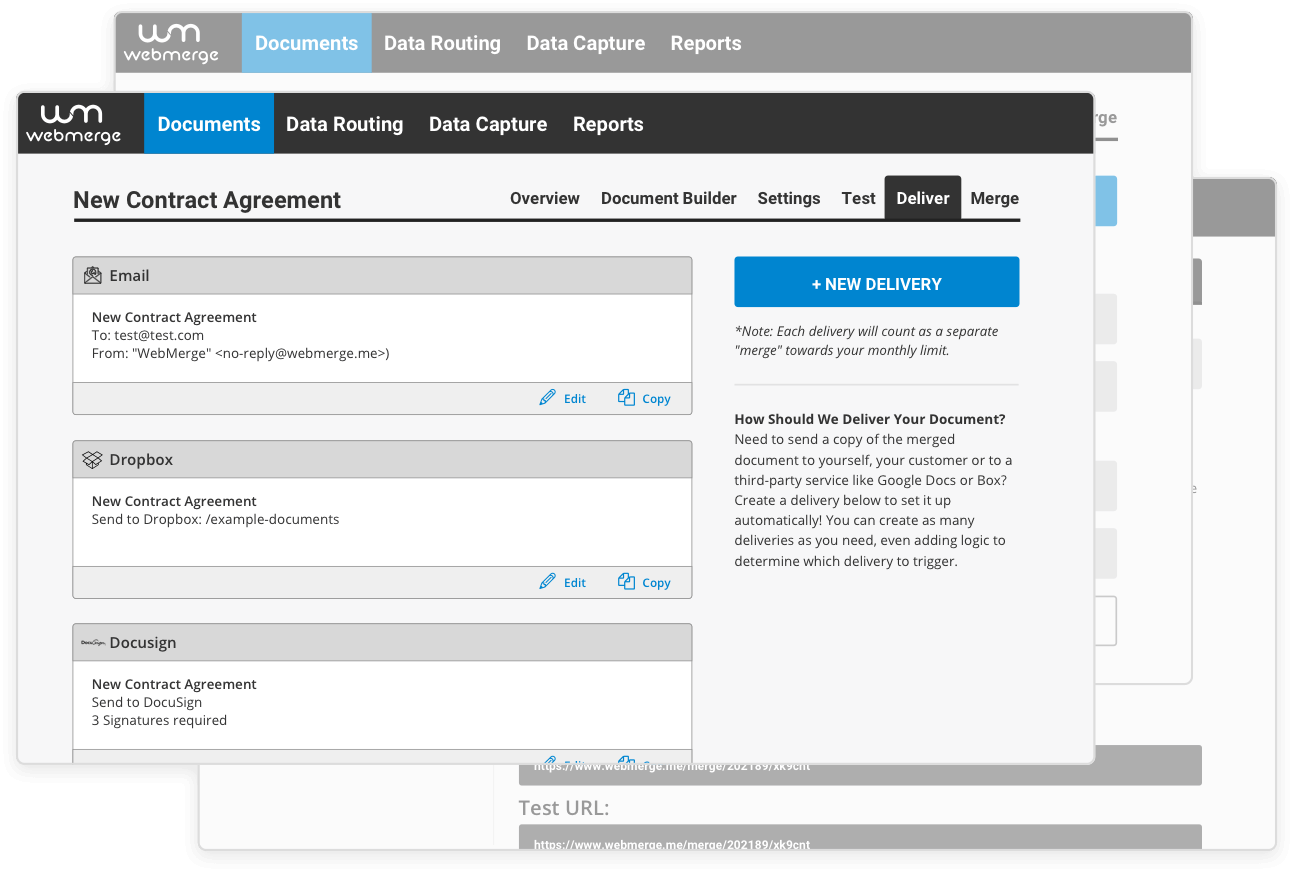
Task: Switch to the Merge tab
Action: click(x=995, y=198)
